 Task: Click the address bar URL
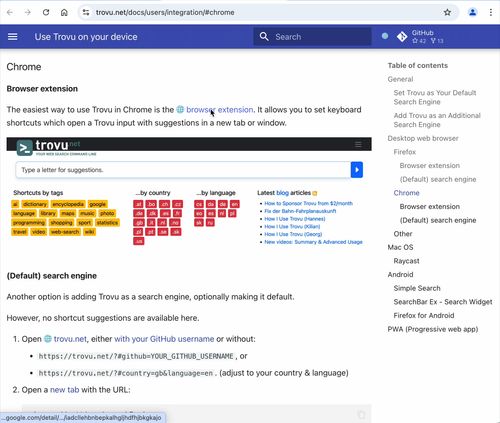165,12
